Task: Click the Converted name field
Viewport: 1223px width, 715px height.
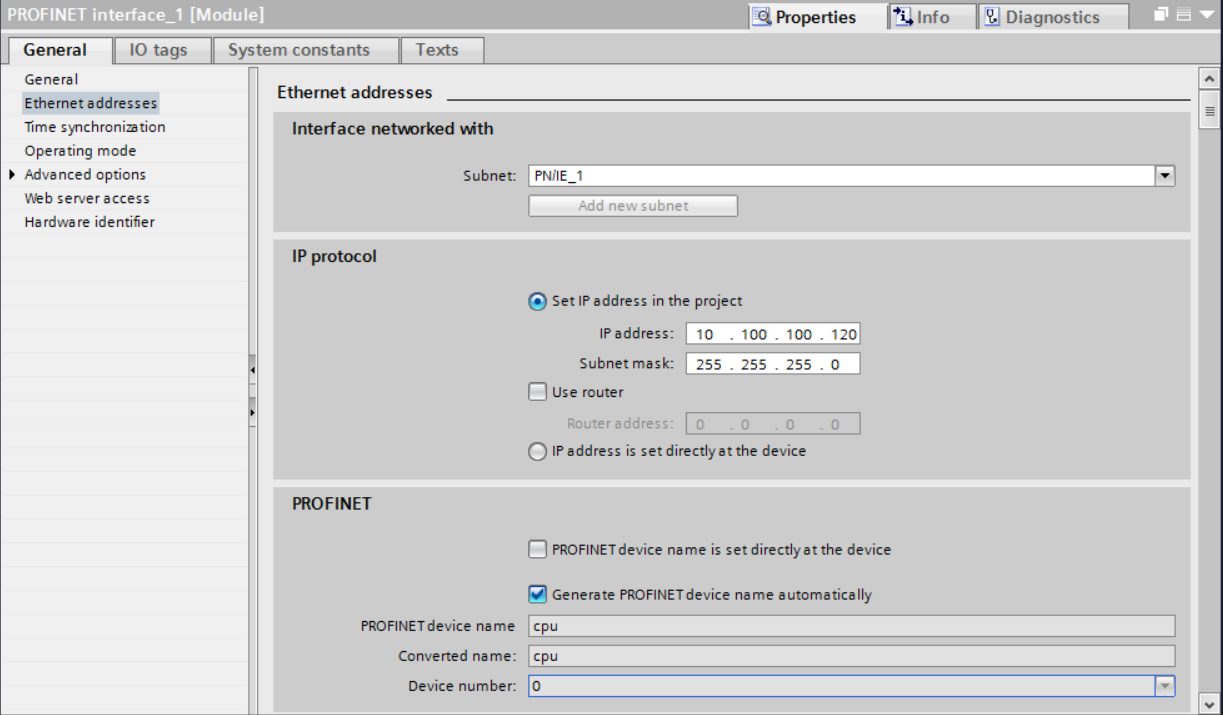Action: (x=851, y=656)
